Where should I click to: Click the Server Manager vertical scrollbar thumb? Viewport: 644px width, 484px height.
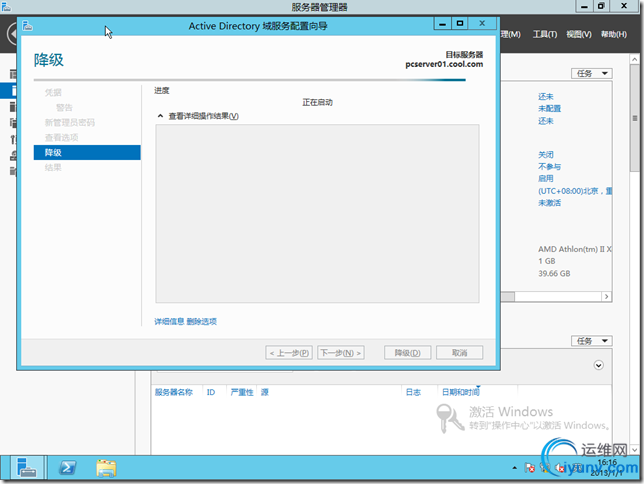[x=635, y=118]
